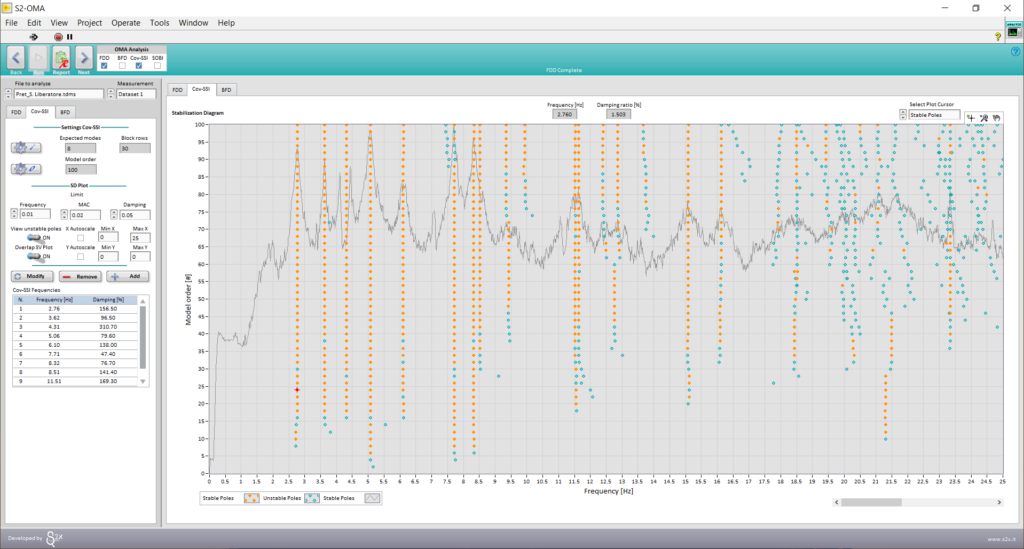Click the second Cov-SSI settings gear icon
This screenshot has height=549, width=1024.
[x=25, y=168]
